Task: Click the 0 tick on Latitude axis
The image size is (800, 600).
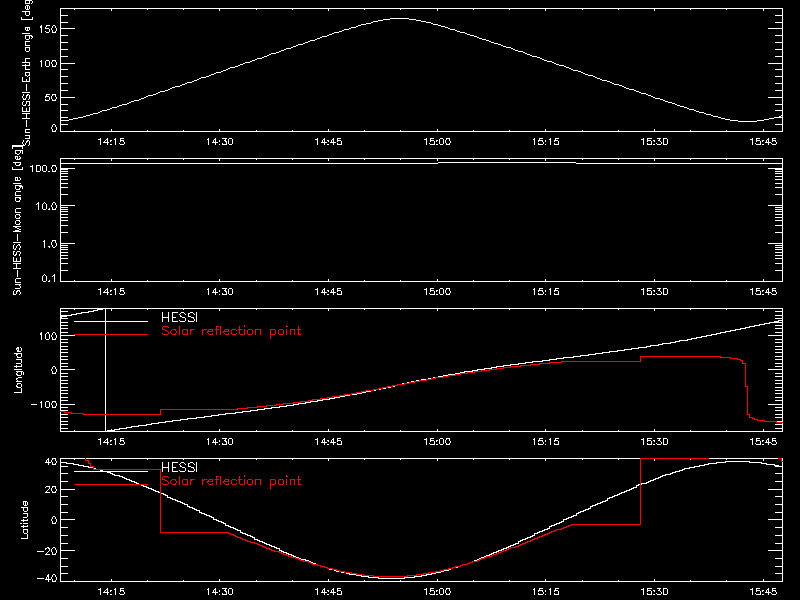Action: coord(54,520)
